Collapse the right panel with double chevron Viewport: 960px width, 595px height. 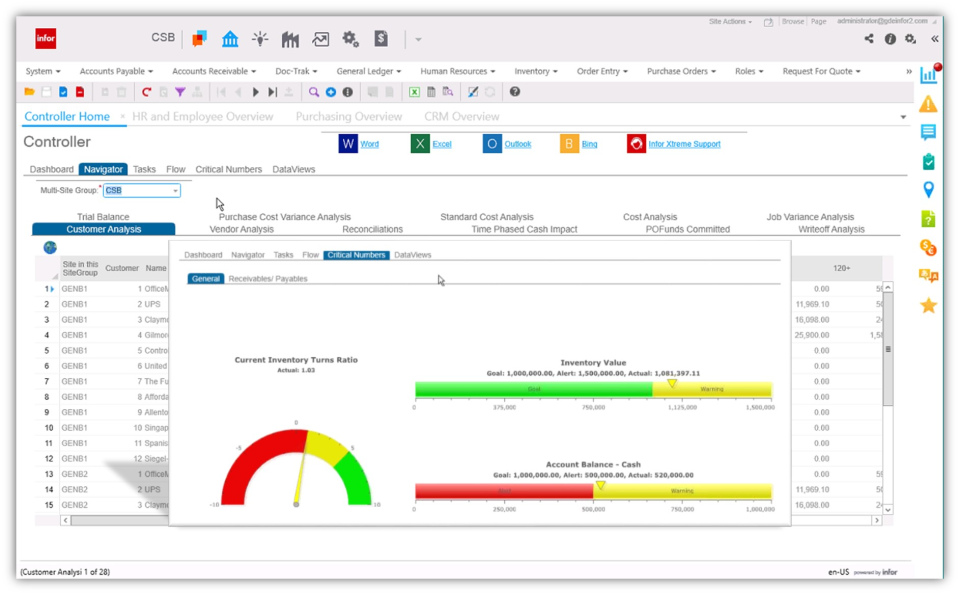935,39
